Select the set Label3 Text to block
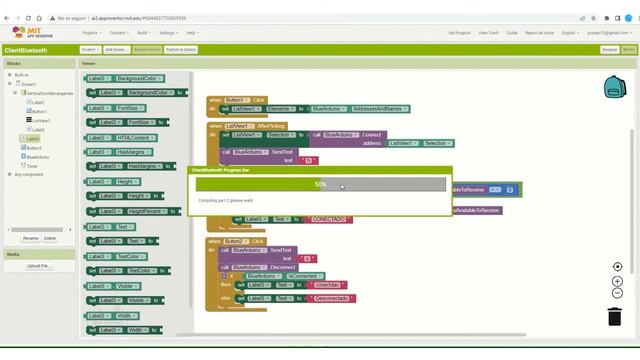The height and width of the screenshot is (360, 640). (x=123, y=241)
